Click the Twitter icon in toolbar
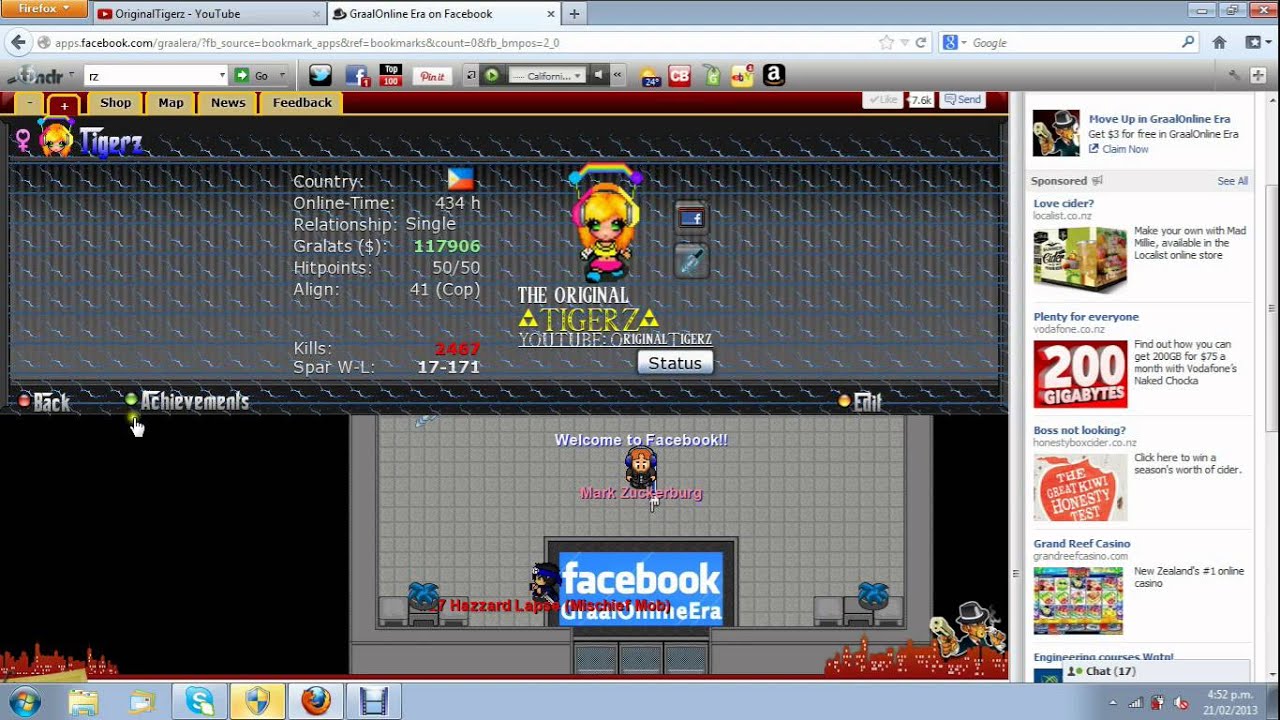 [x=320, y=75]
